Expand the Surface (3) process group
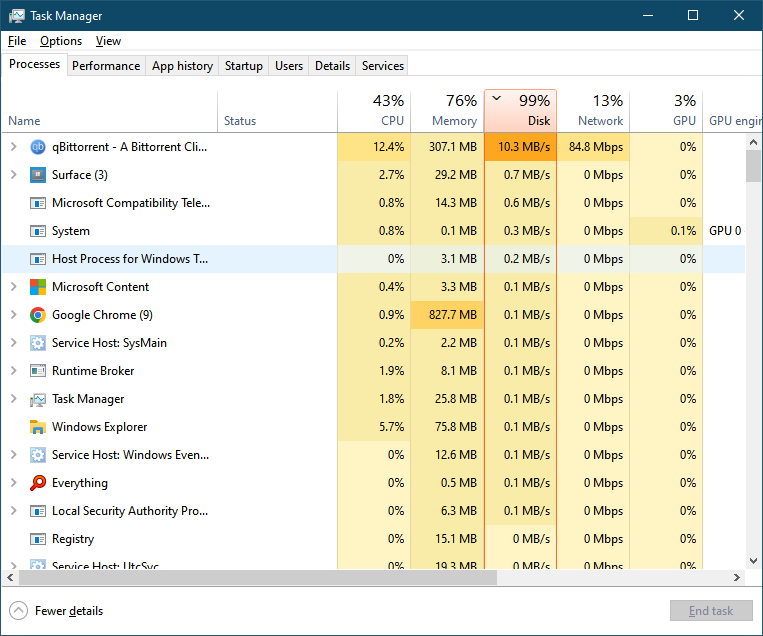This screenshot has width=763, height=636. [x=13, y=175]
